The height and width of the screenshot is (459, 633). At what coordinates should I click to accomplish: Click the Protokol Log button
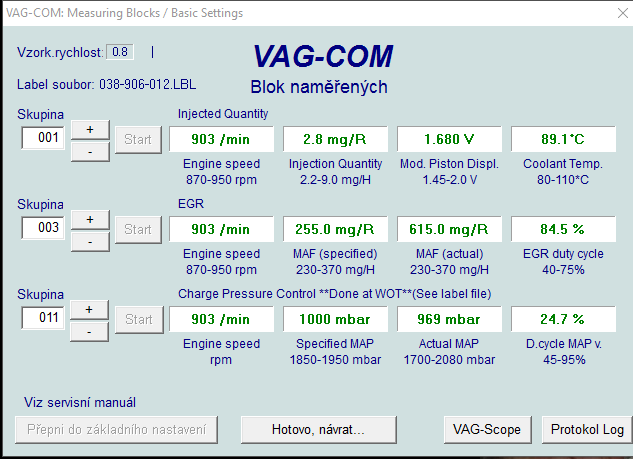[x=587, y=430]
